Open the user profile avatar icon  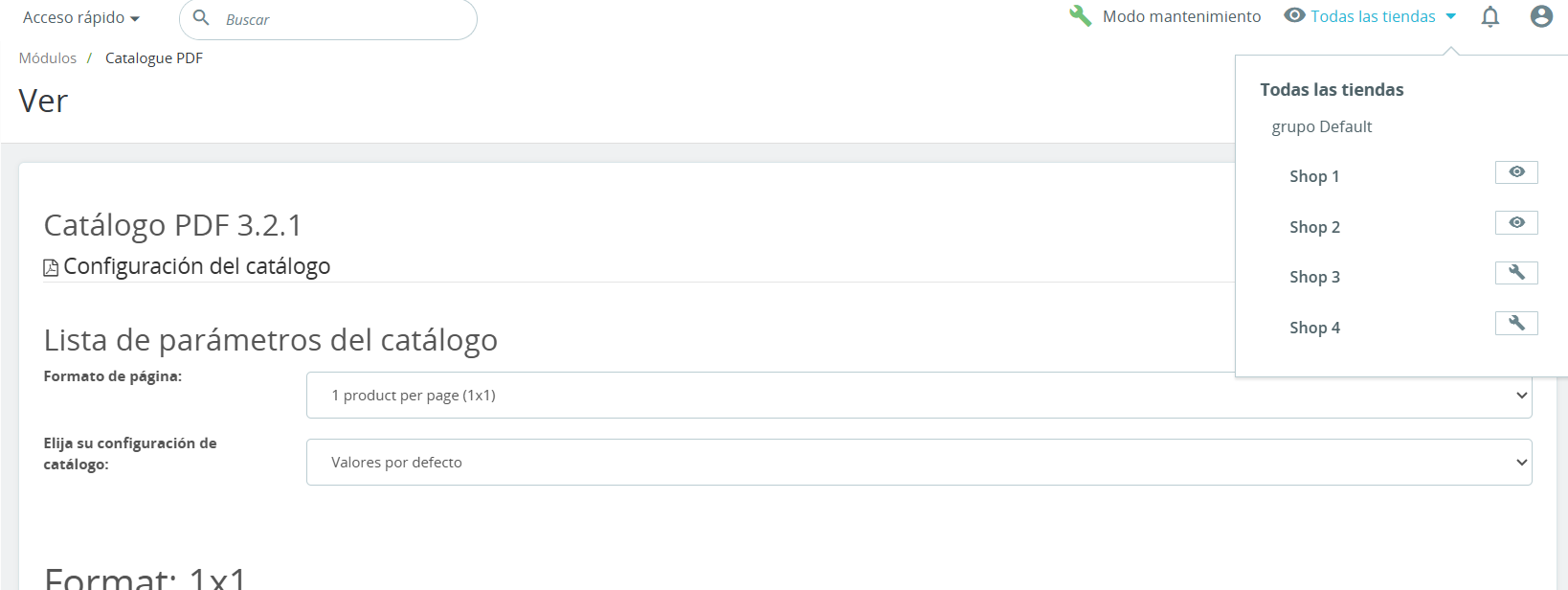[1541, 16]
